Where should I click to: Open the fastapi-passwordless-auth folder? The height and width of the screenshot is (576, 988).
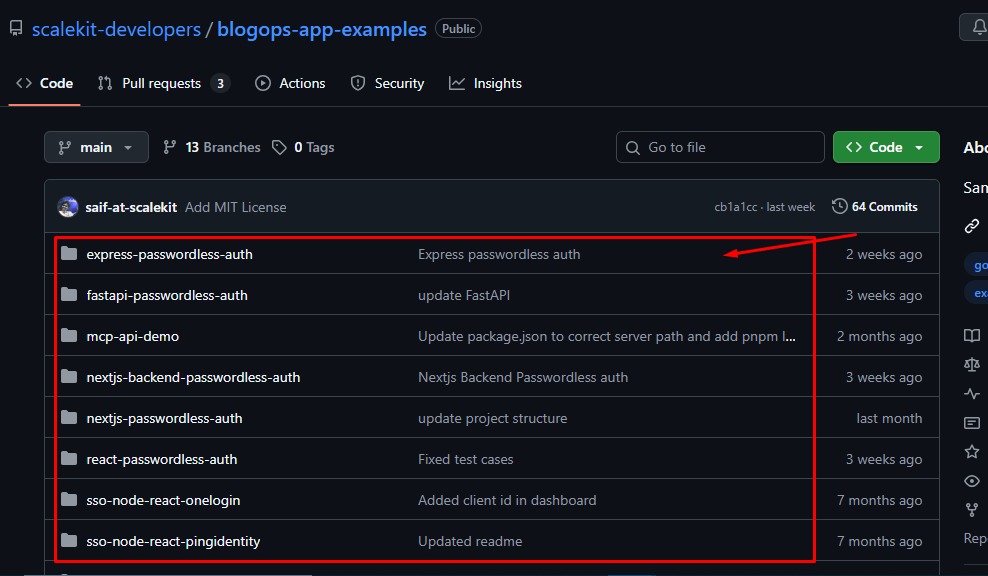pos(167,295)
